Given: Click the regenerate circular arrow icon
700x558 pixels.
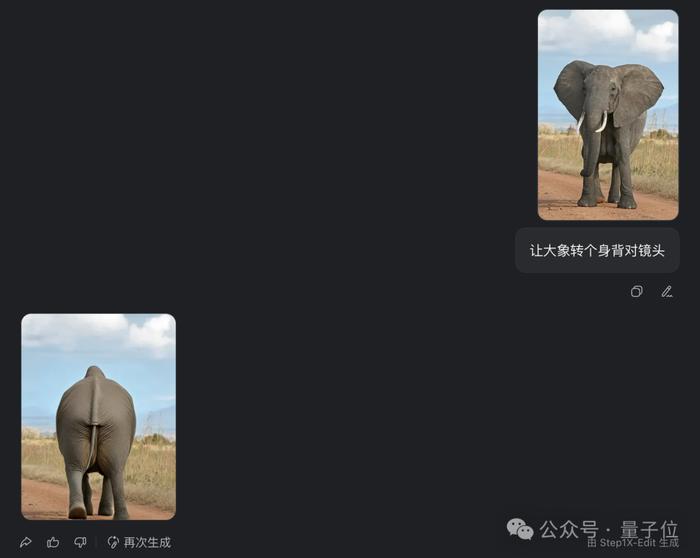Looking at the screenshot, I should pos(113,542).
